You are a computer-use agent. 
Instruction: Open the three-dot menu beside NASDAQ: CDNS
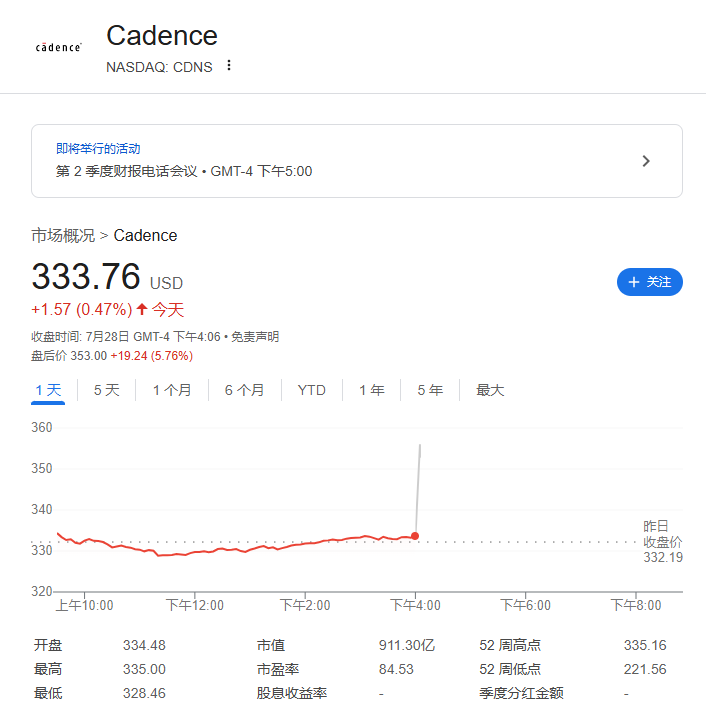click(x=229, y=66)
